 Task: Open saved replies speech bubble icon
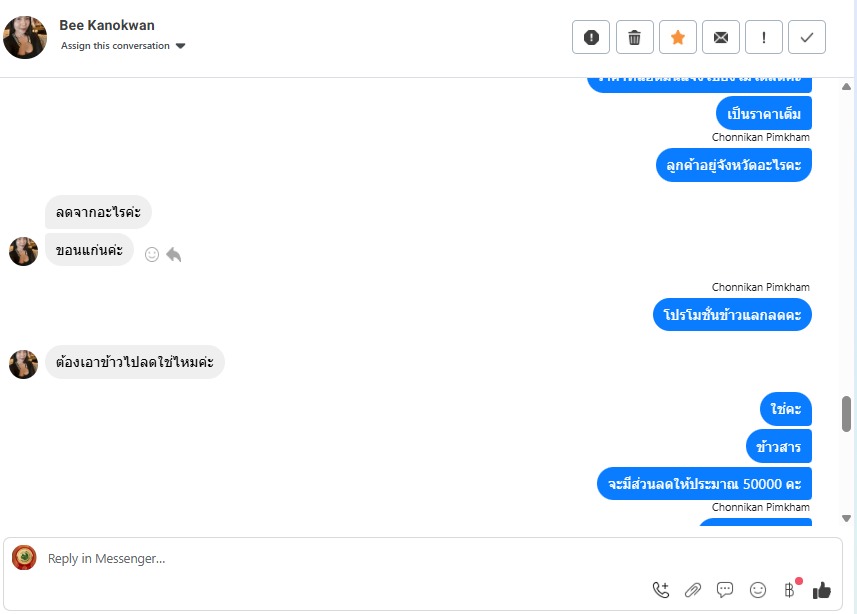725,590
